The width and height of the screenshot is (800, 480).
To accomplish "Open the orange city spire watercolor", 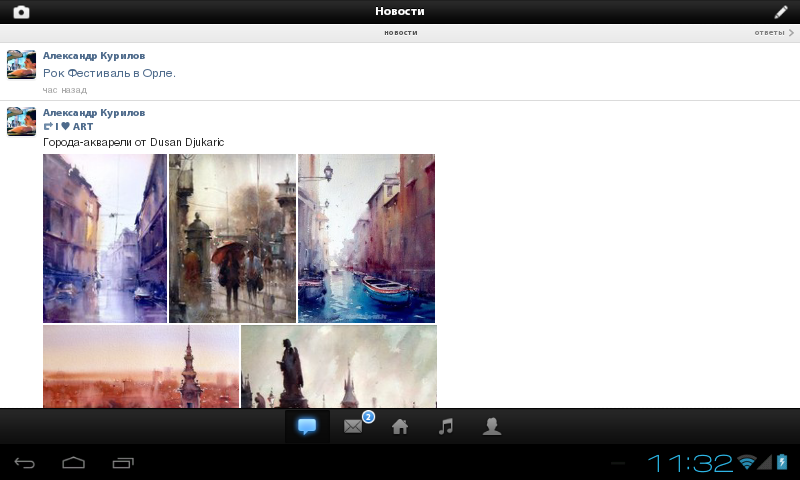I will click(141, 366).
